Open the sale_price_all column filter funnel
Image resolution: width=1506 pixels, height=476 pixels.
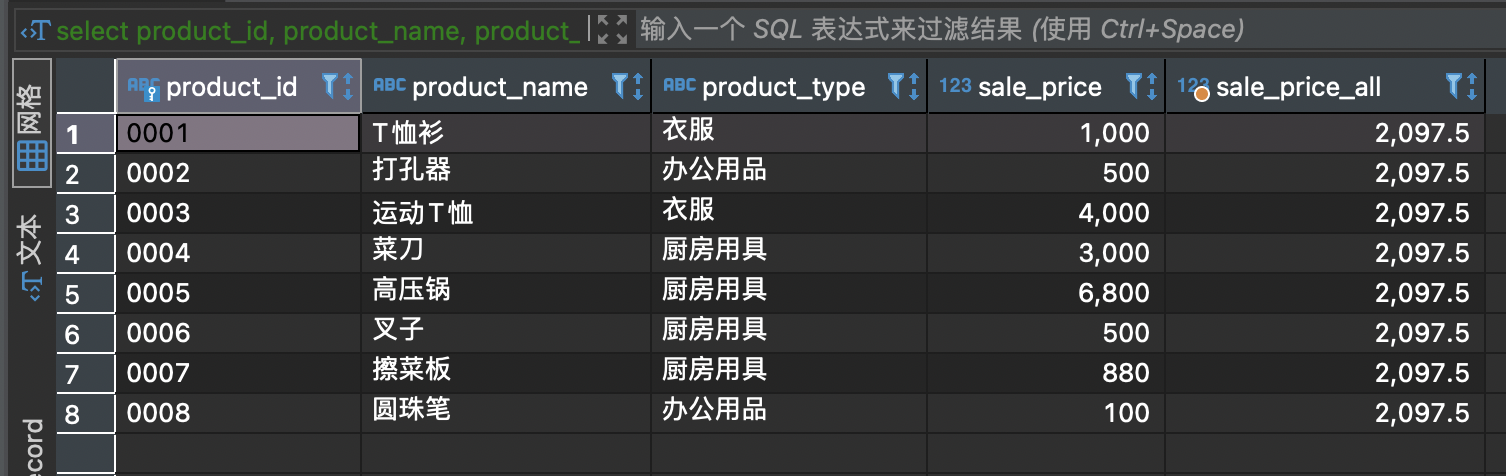click(x=1455, y=87)
